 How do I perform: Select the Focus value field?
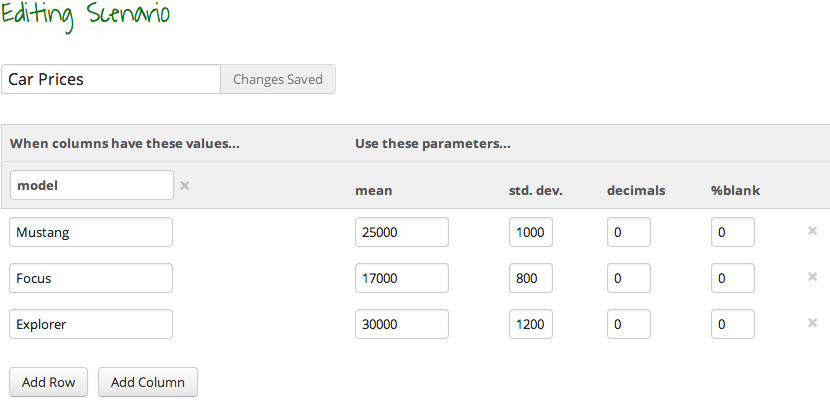pos(91,278)
